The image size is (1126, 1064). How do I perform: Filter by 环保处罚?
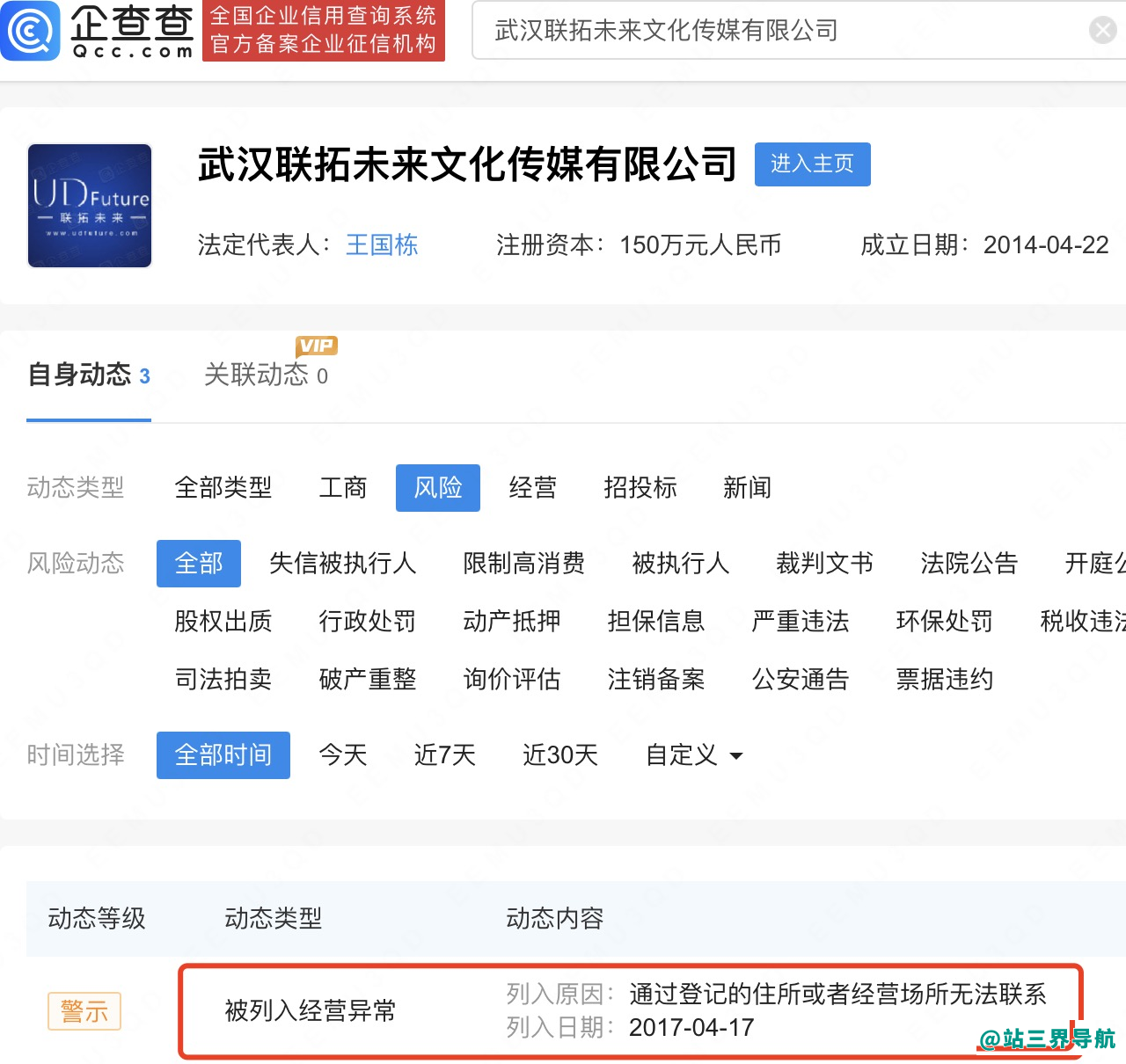(945, 621)
